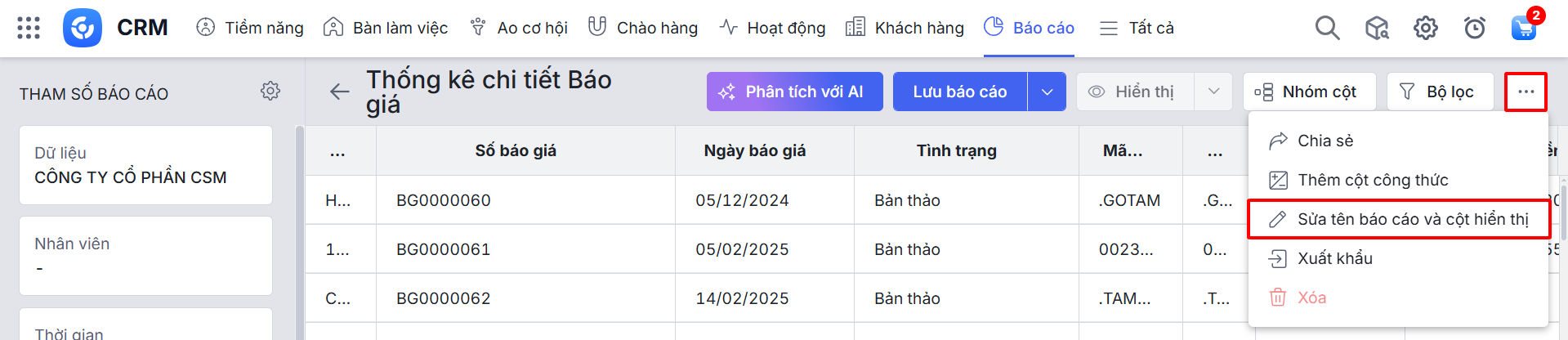Click the report parameters gear icon

click(x=270, y=91)
